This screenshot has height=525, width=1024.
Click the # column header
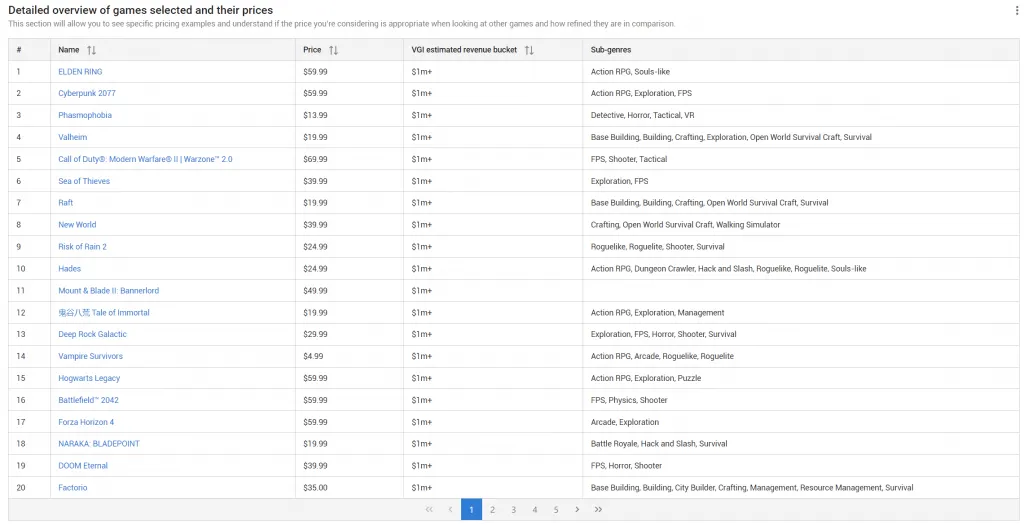(19, 50)
